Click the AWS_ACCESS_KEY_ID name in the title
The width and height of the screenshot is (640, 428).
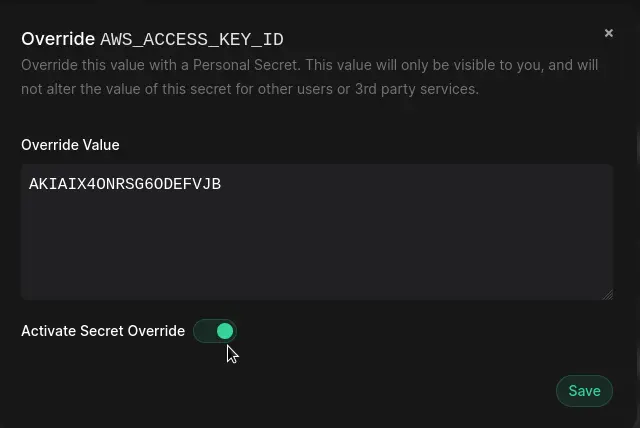point(192,40)
